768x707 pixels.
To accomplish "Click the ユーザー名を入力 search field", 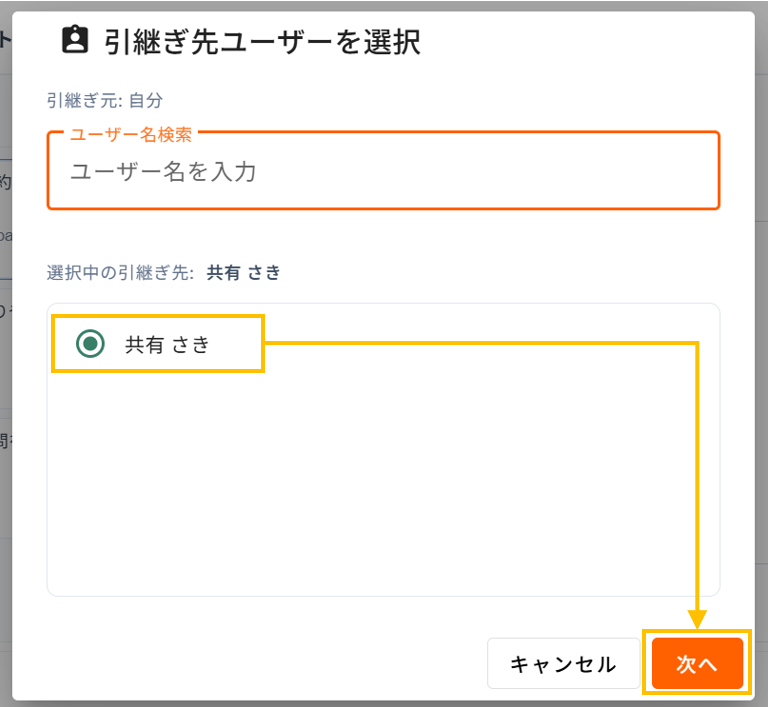I will tap(383, 171).
